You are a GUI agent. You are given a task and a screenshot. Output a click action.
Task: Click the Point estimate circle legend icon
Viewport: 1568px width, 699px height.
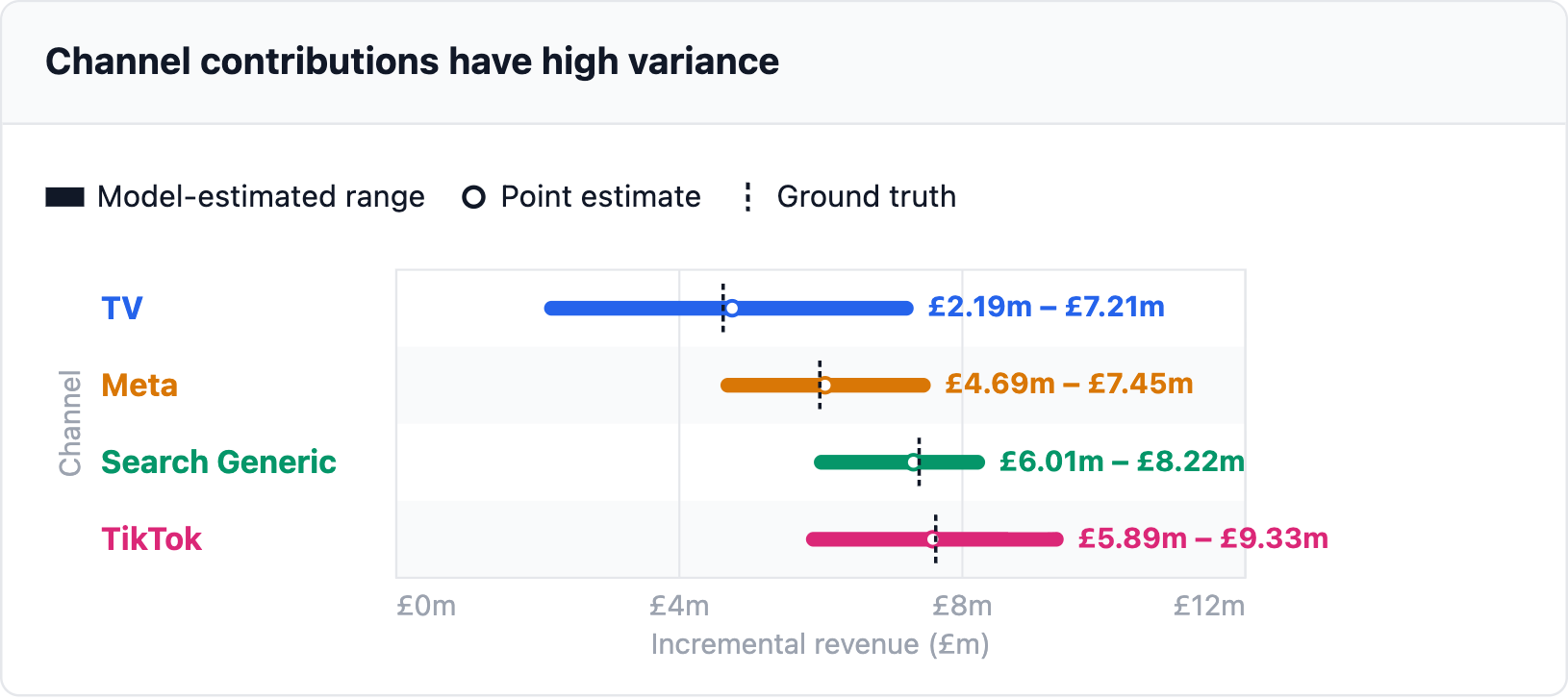tap(473, 197)
